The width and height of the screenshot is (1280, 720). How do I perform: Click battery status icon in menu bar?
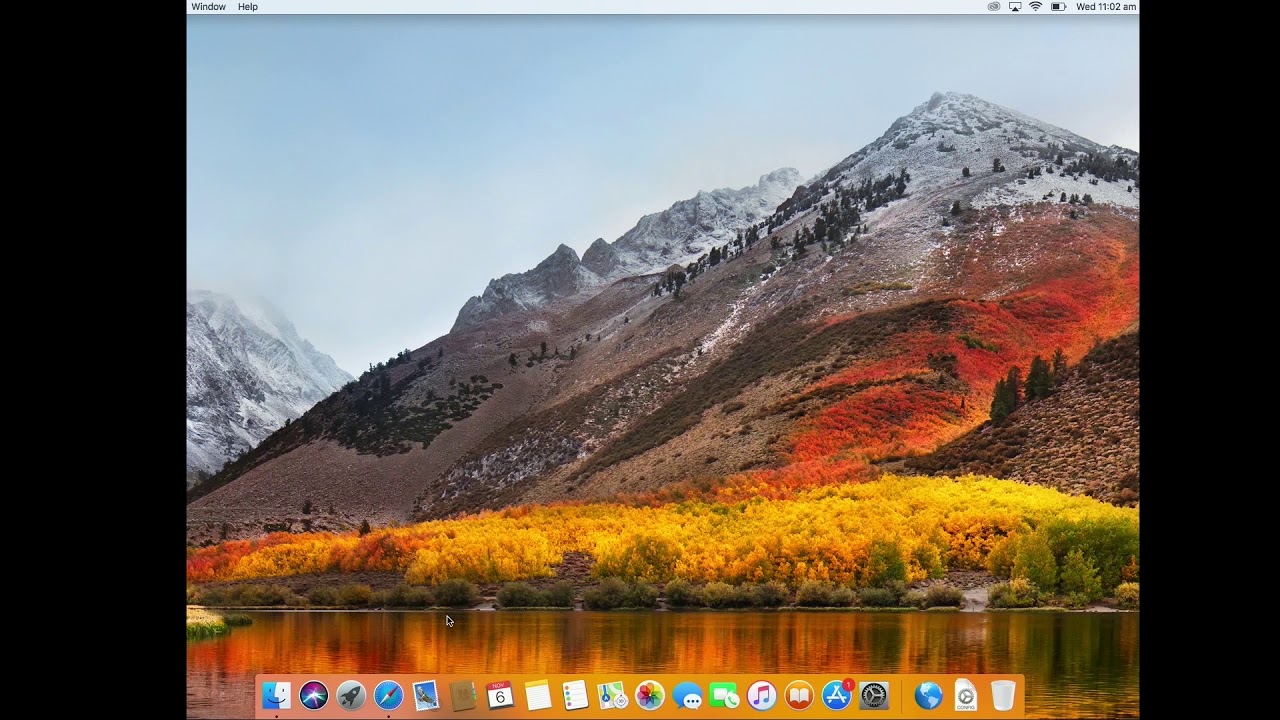[x=1059, y=7]
